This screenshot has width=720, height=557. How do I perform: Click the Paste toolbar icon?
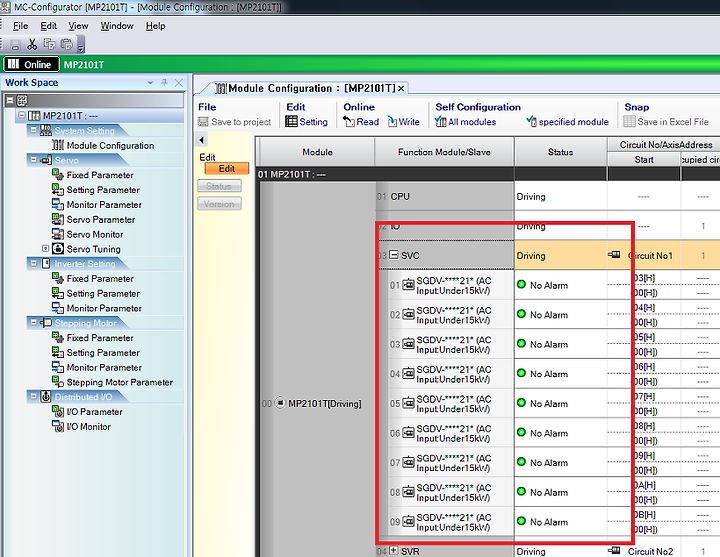tap(67, 44)
